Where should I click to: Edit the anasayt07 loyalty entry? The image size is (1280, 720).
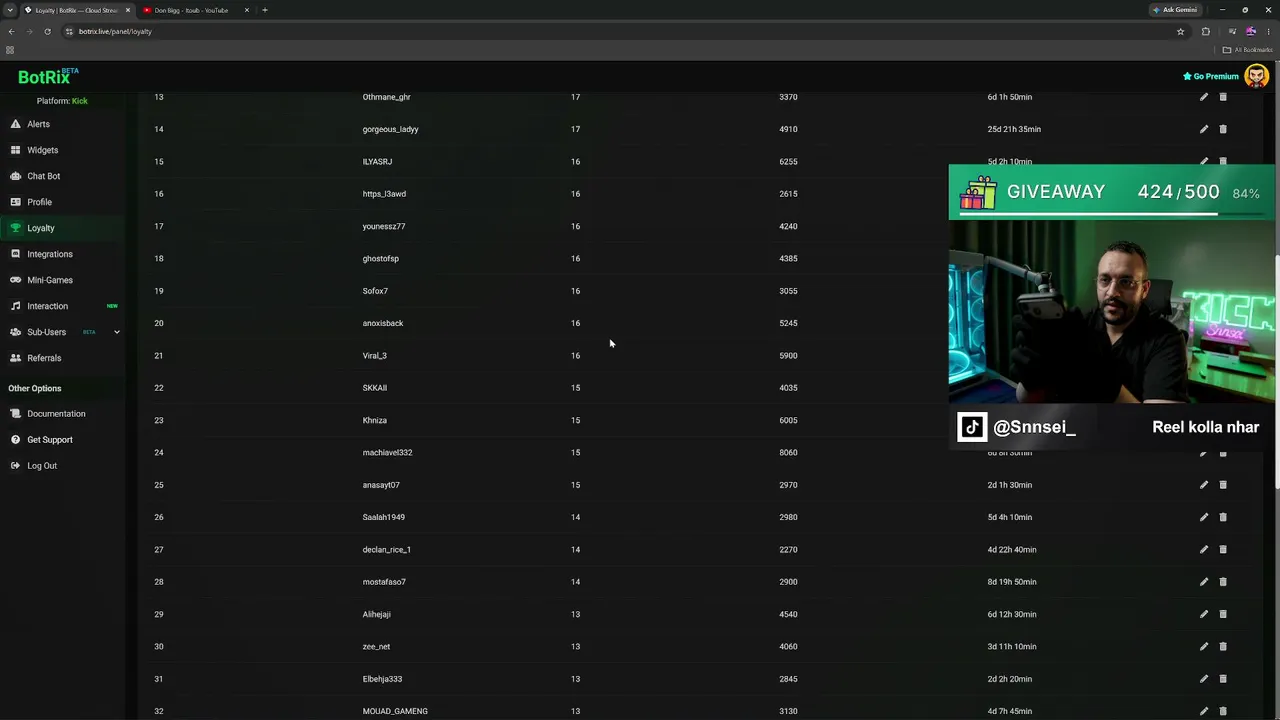[1204, 485]
